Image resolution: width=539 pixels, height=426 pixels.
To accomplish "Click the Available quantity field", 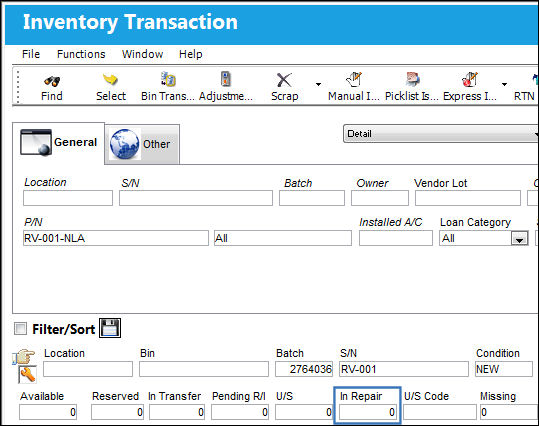I will click(48, 412).
